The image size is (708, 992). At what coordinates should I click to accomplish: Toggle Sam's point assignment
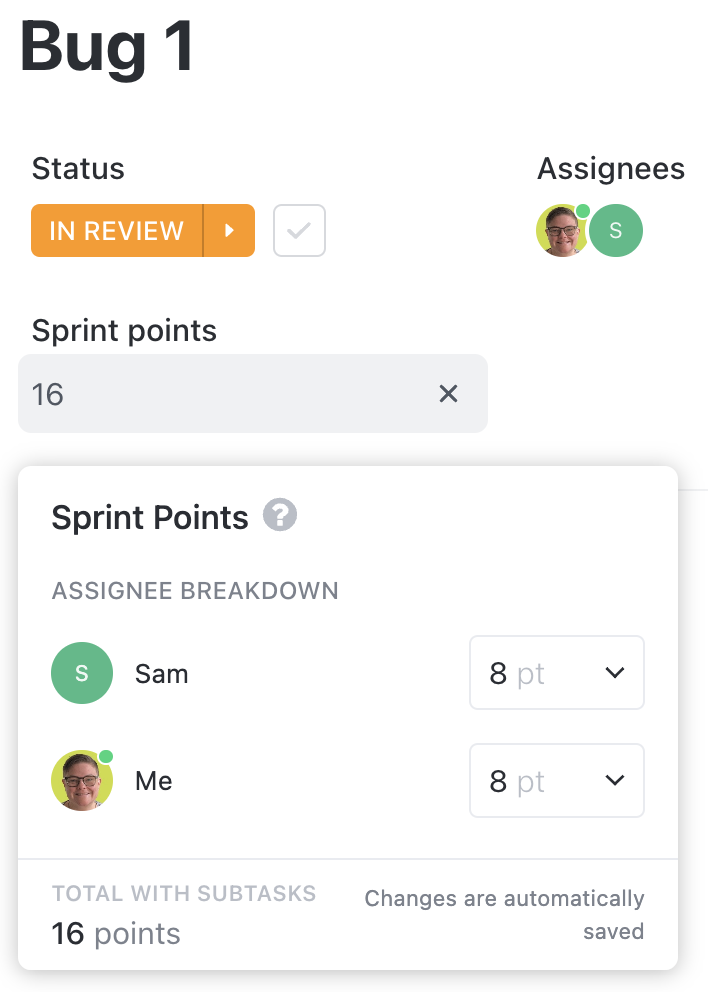click(x=556, y=672)
